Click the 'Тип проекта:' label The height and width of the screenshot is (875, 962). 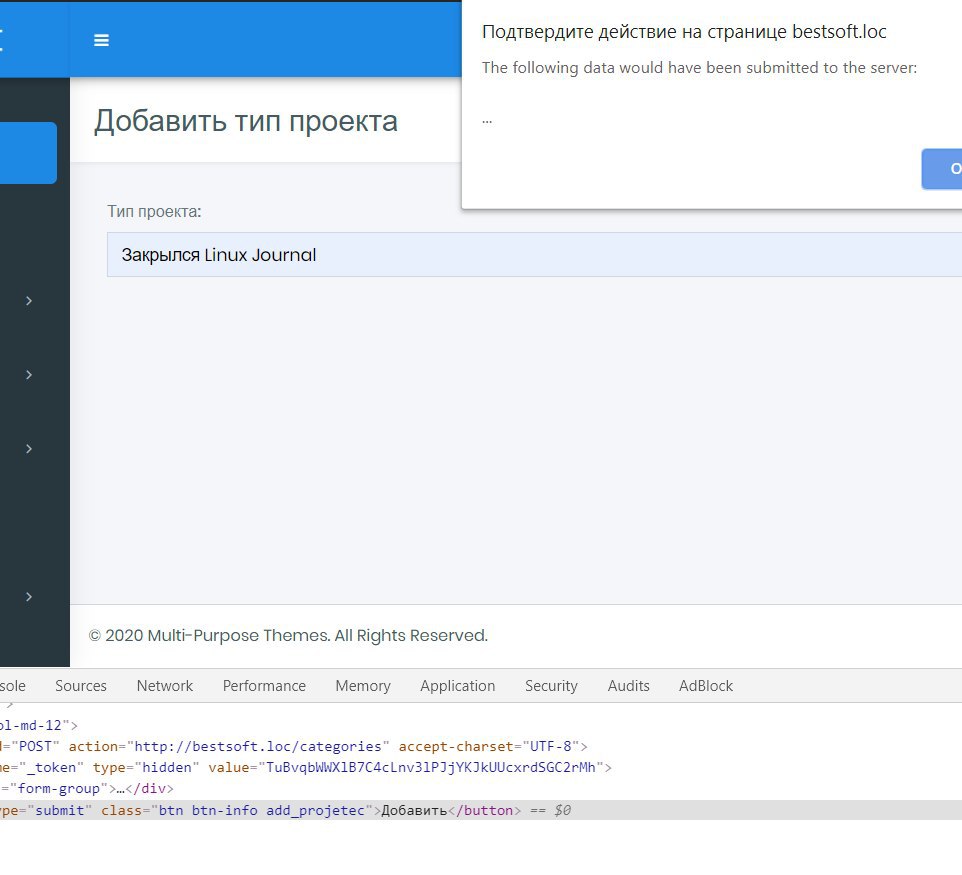154,212
